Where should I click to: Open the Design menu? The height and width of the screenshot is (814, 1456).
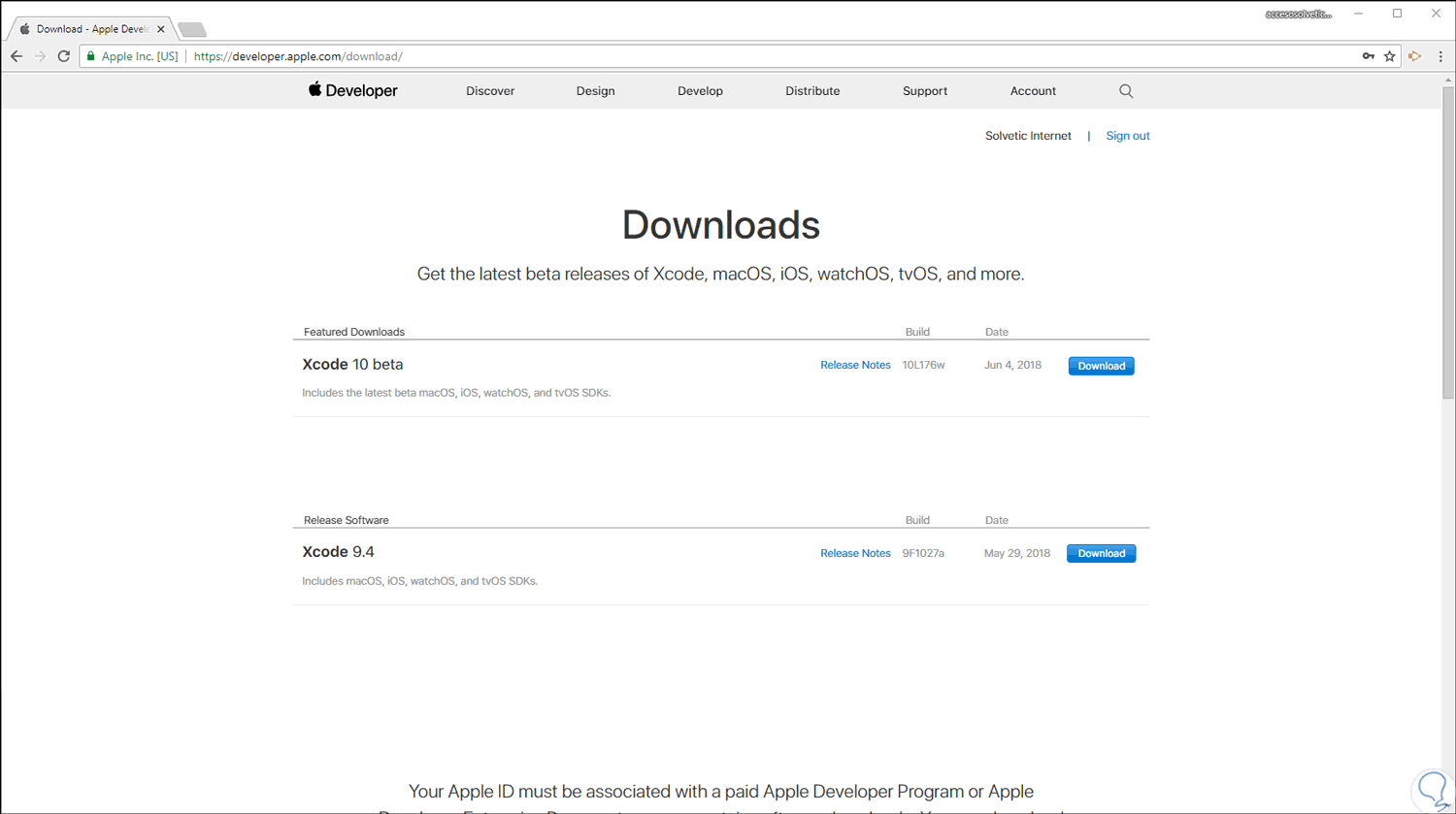coord(596,91)
